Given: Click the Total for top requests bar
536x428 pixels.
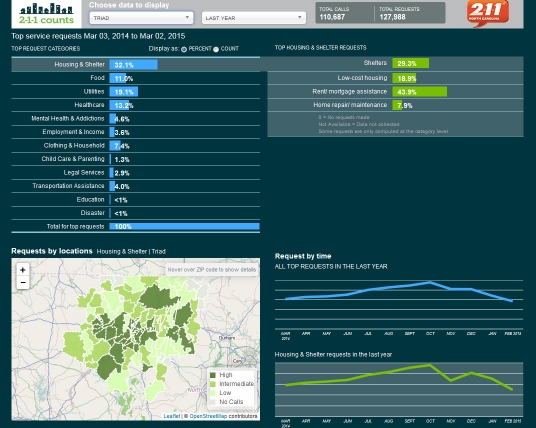Looking at the screenshot, I should (x=184, y=226).
